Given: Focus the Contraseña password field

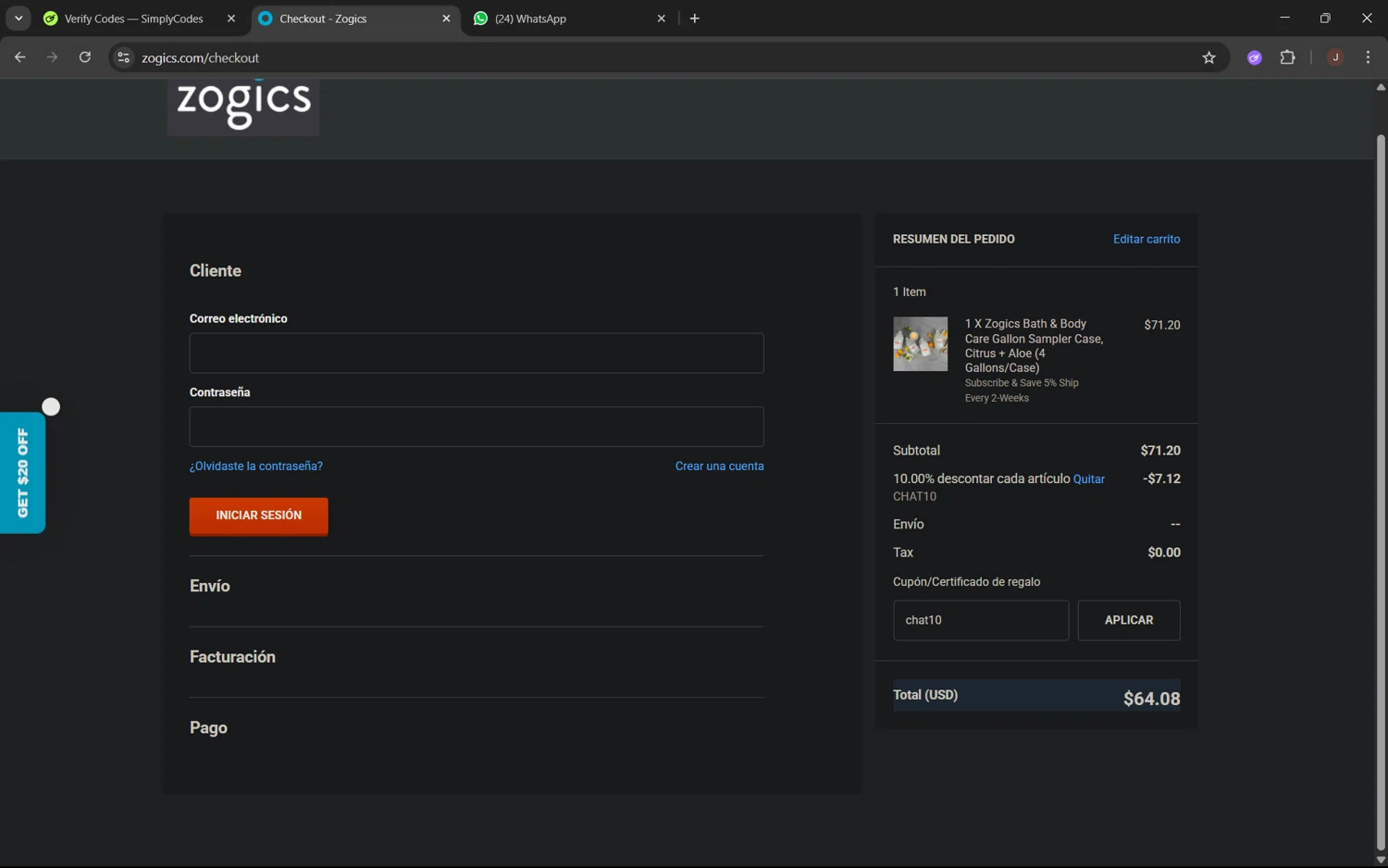Looking at the screenshot, I should tap(477, 427).
